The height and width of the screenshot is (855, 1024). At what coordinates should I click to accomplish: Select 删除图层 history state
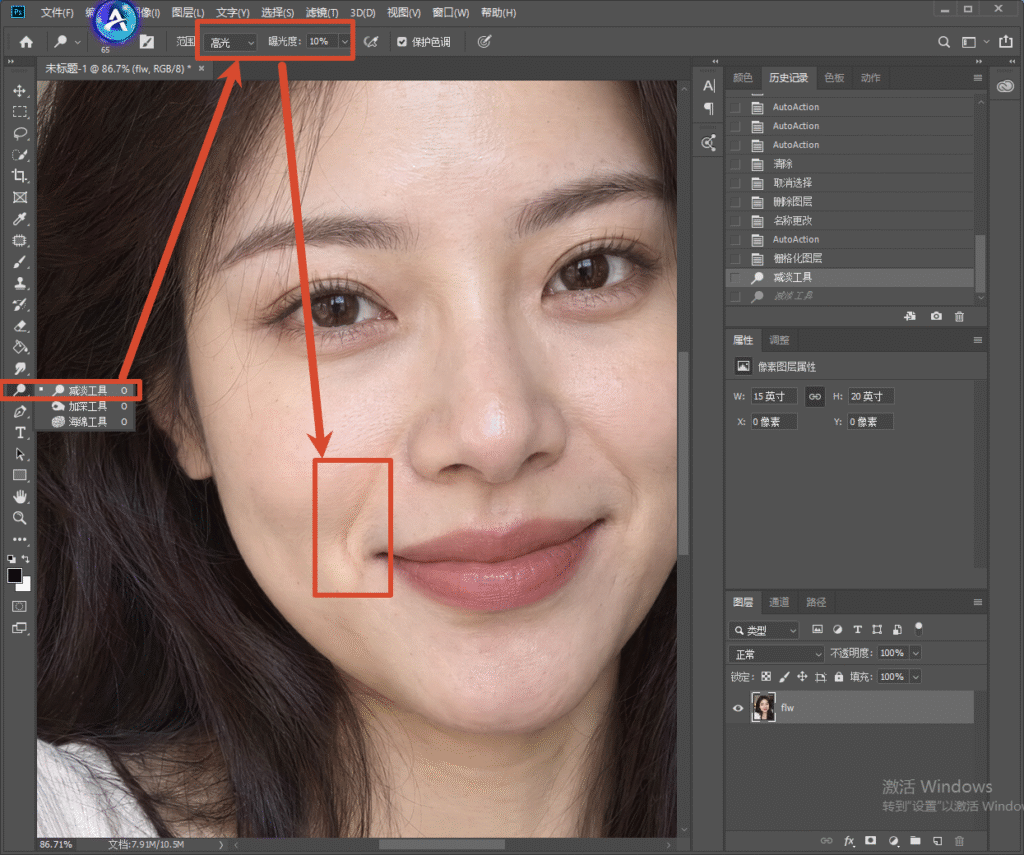[x=850, y=202]
